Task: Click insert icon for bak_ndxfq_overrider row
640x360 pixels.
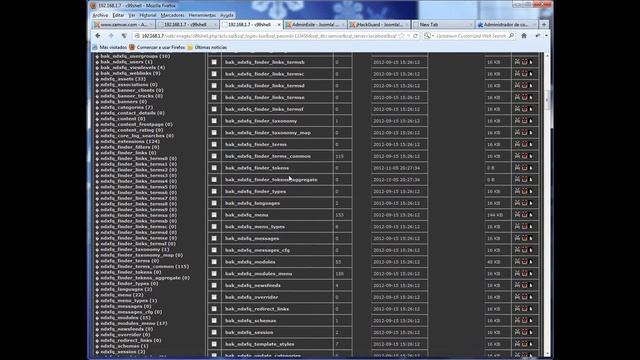Action: pos(531,297)
